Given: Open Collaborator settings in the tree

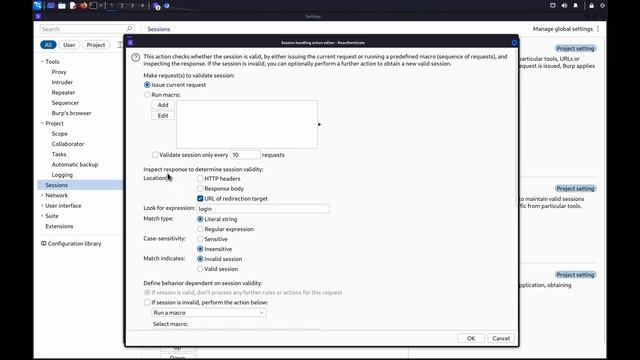Looking at the screenshot, I should coord(68,144).
